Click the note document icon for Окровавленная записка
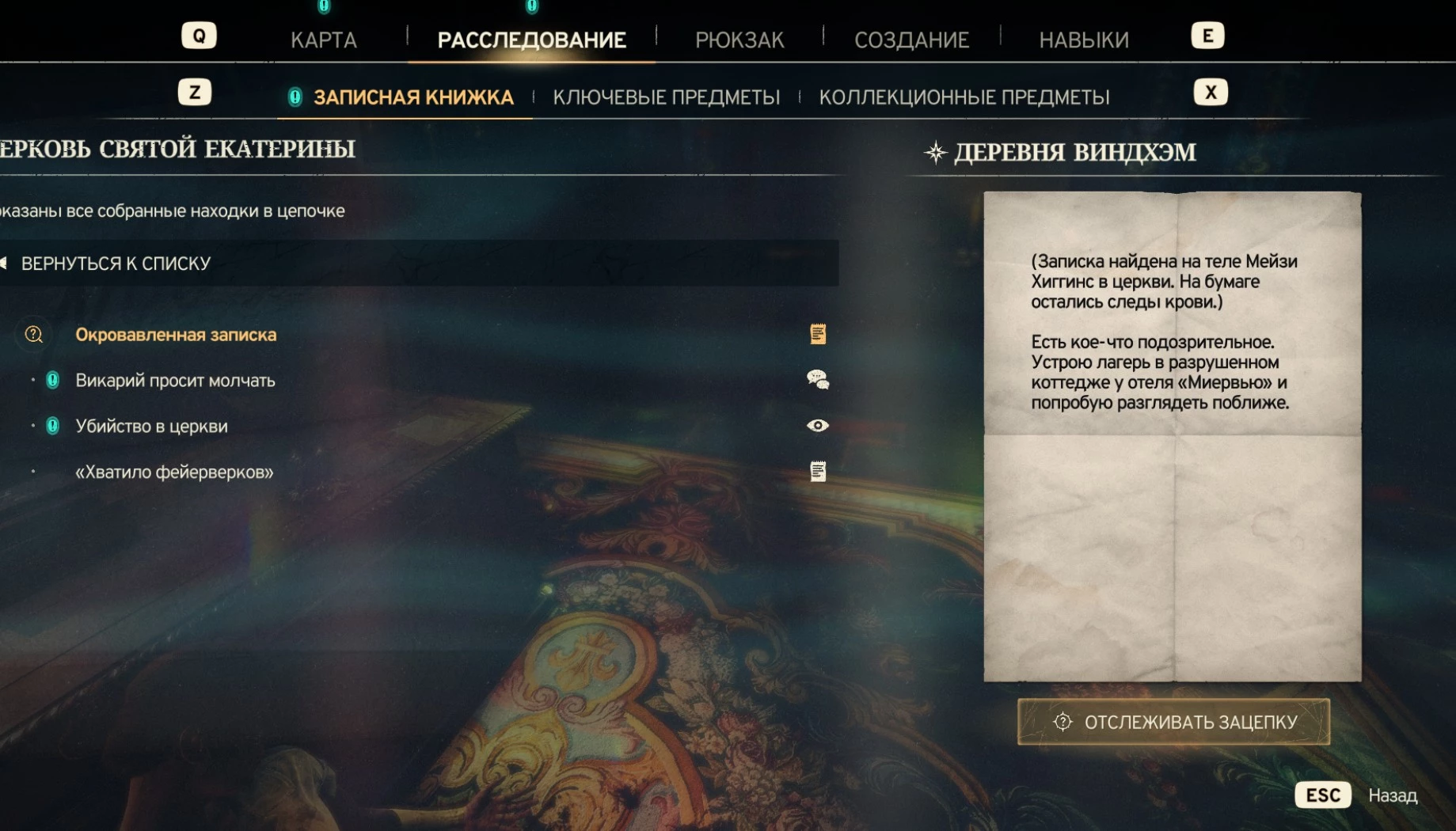The height and width of the screenshot is (831, 1456). pyautogui.click(x=818, y=334)
